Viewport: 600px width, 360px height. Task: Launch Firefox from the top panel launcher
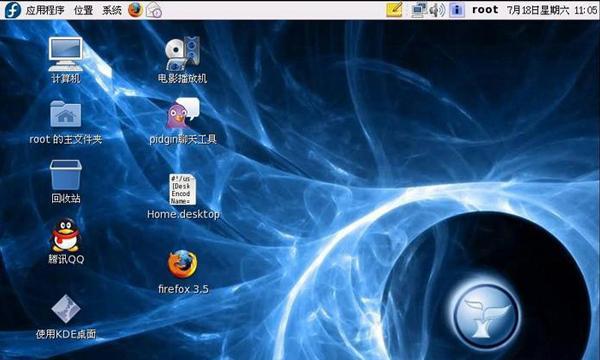[x=135, y=10]
